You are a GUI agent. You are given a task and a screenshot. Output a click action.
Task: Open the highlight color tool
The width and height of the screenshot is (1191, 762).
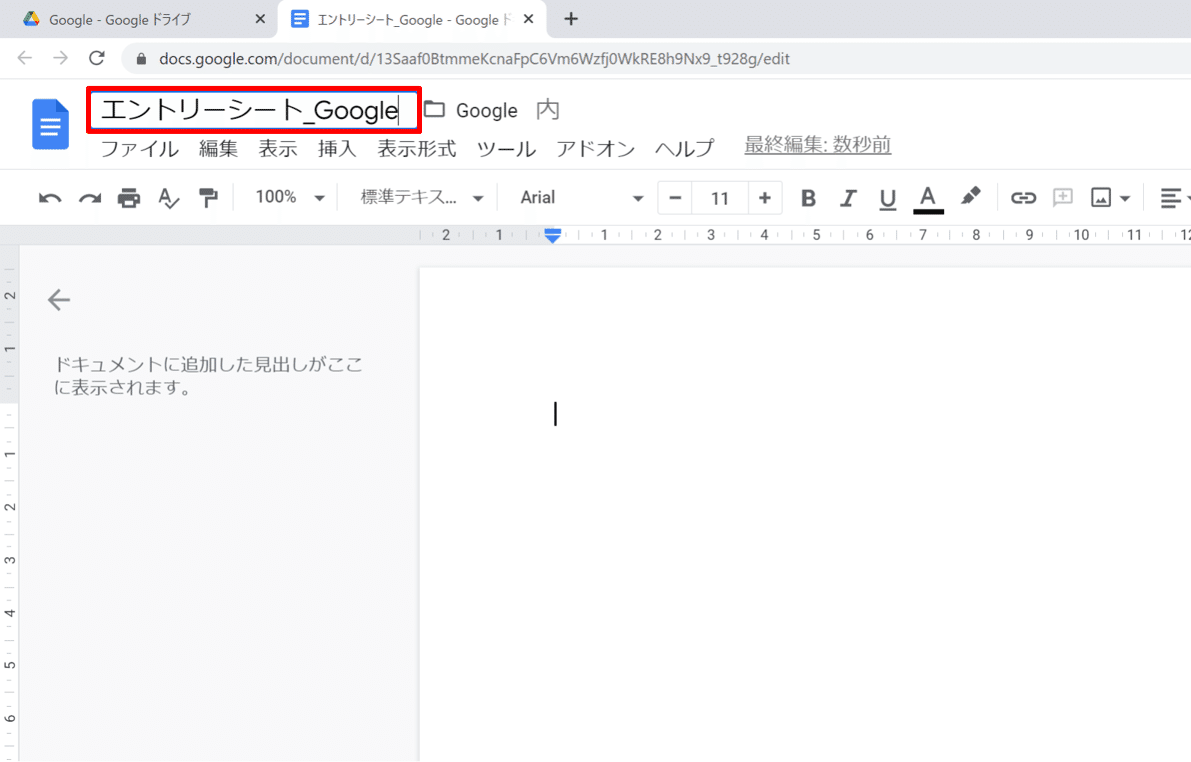(970, 197)
